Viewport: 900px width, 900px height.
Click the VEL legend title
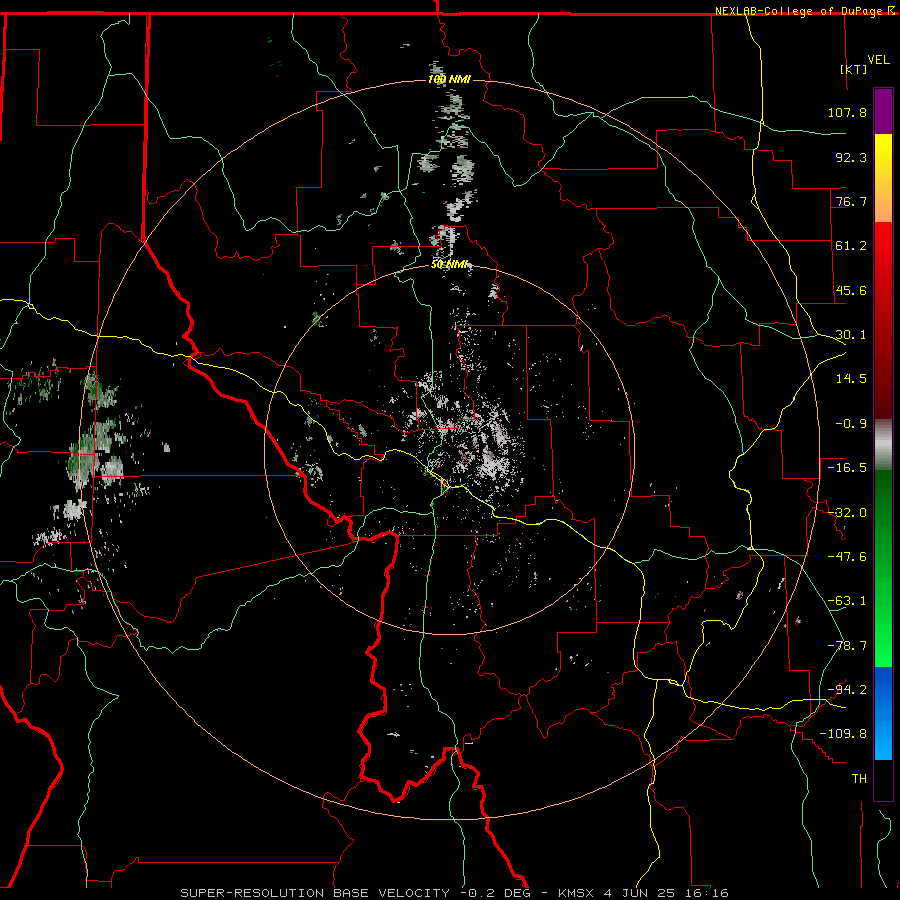click(x=878, y=59)
